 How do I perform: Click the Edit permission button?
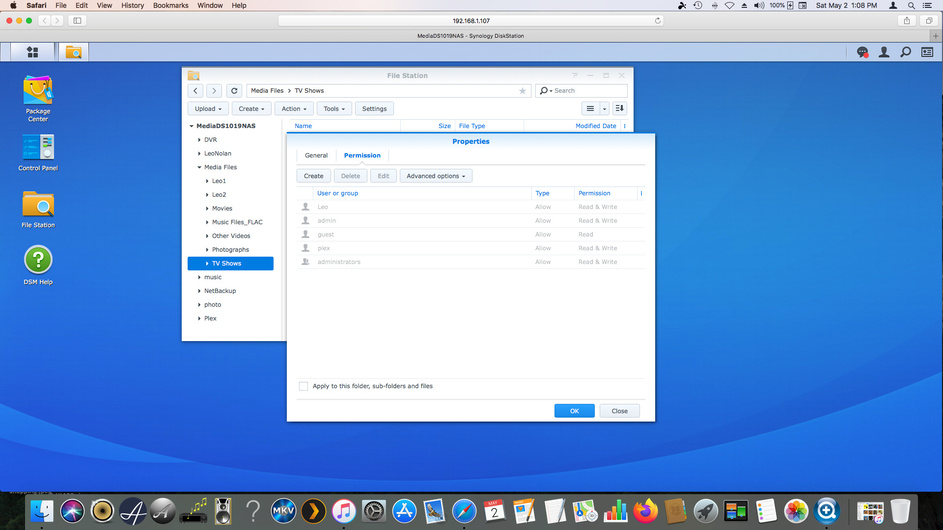pos(383,176)
